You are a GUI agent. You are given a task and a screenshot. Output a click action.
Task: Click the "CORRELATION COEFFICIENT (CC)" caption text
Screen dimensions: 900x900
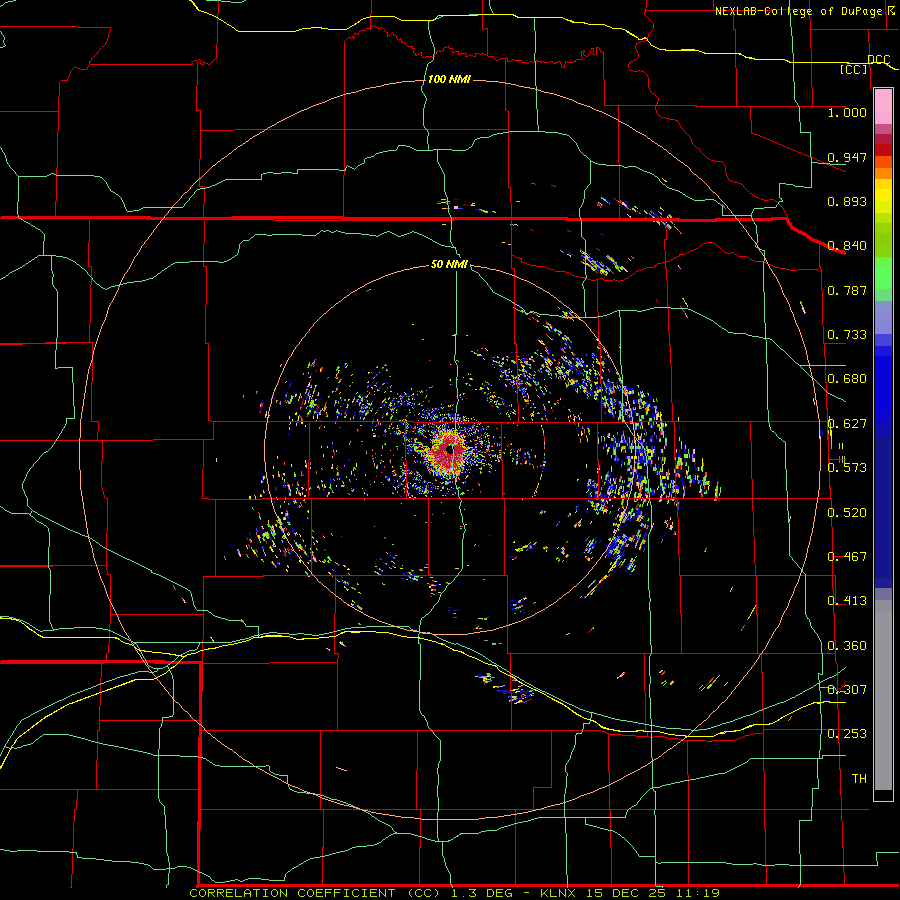tap(315, 893)
